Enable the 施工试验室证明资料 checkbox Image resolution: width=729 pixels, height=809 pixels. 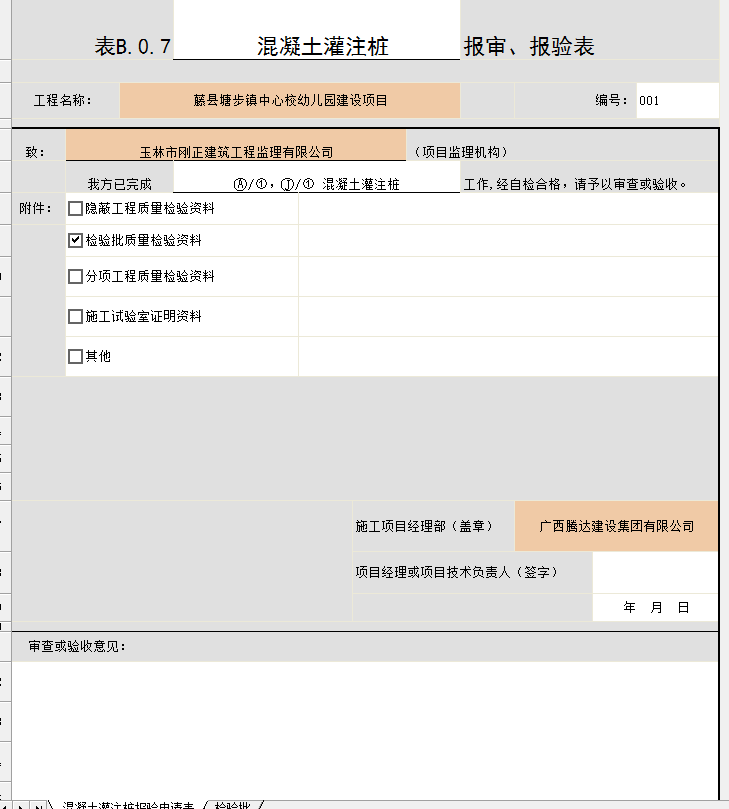coord(75,317)
